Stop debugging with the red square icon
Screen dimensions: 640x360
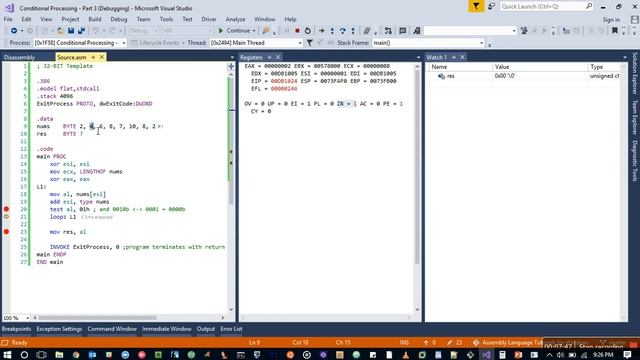[x=297, y=31]
